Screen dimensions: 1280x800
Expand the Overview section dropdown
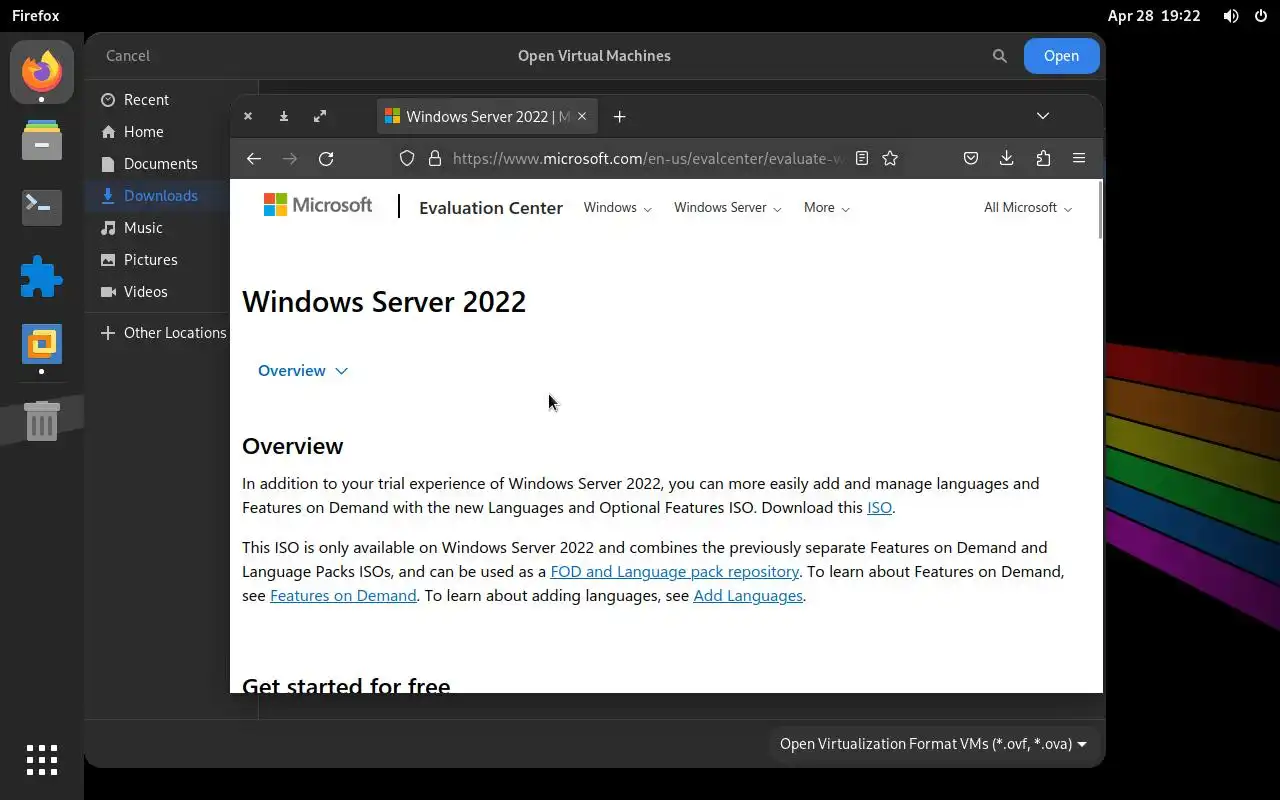pos(303,371)
